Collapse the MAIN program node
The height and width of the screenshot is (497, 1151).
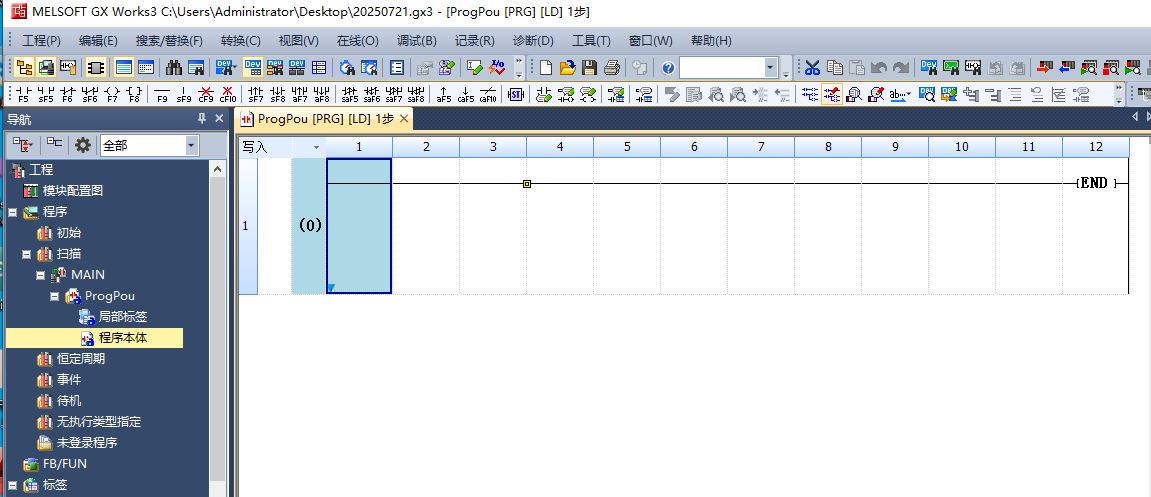coord(41,275)
